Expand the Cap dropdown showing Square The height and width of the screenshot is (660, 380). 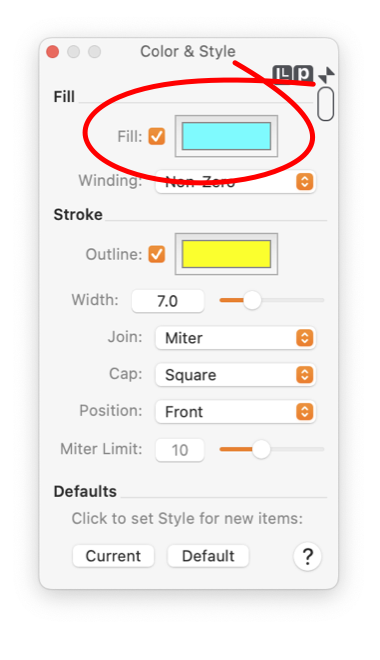pyautogui.click(x=235, y=375)
